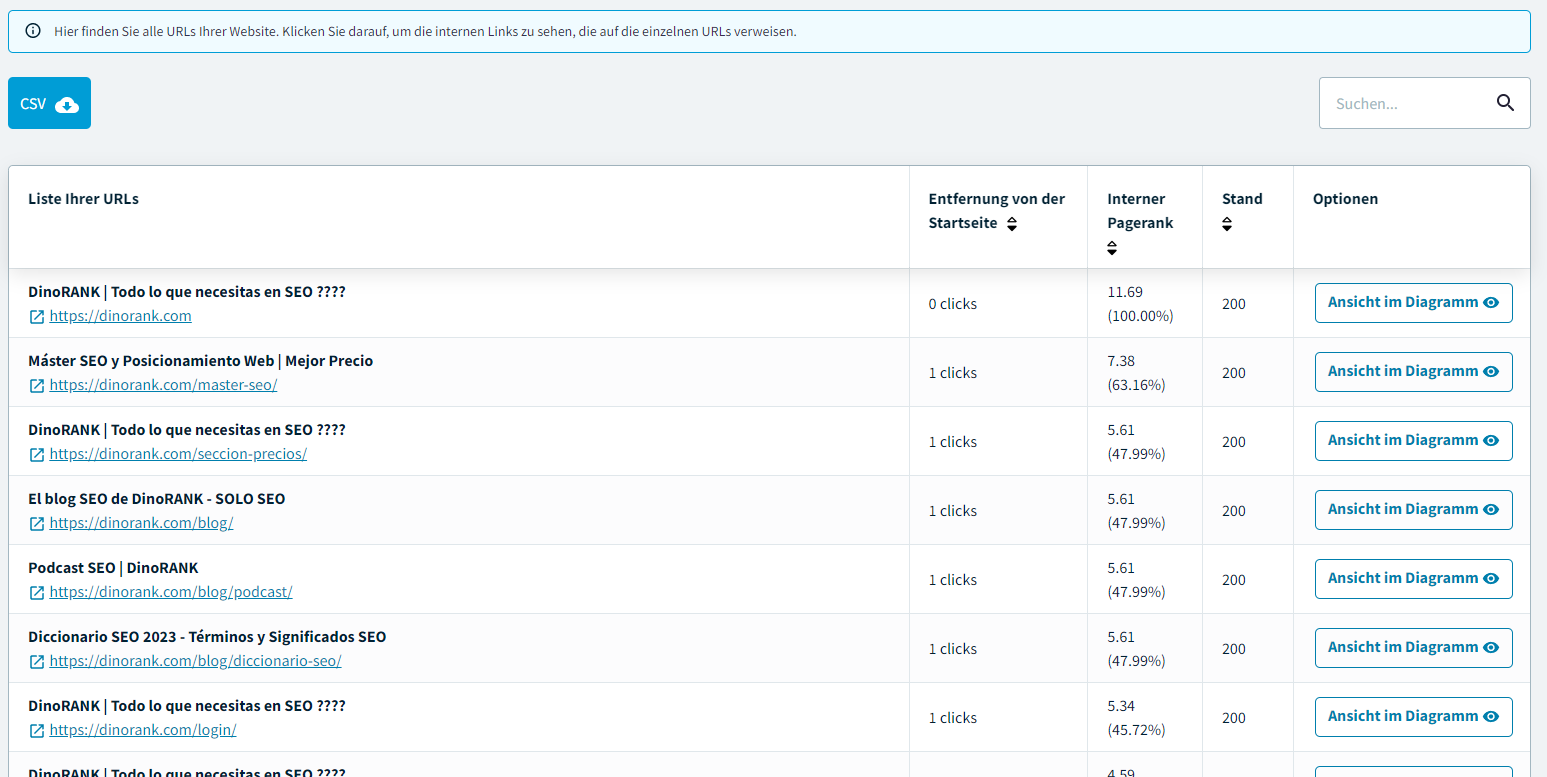1547x777 pixels.
Task: Open the dinorank.com/blog/ link
Action: tap(141, 523)
